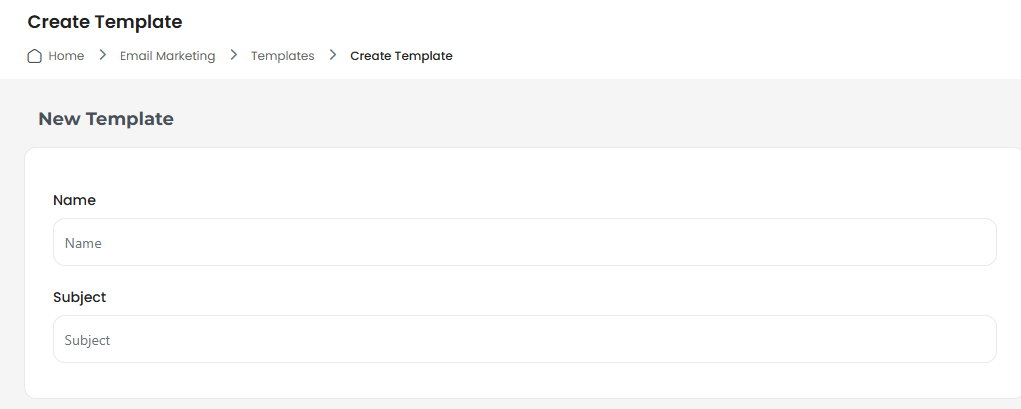Focus the Subject input field

tap(525, 339)
